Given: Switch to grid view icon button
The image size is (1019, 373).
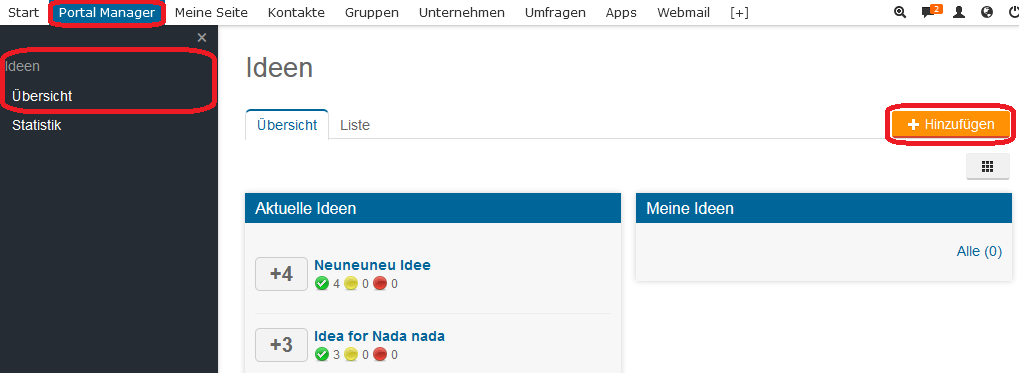Looking at the screenshot, I should [x=987, y=166].
